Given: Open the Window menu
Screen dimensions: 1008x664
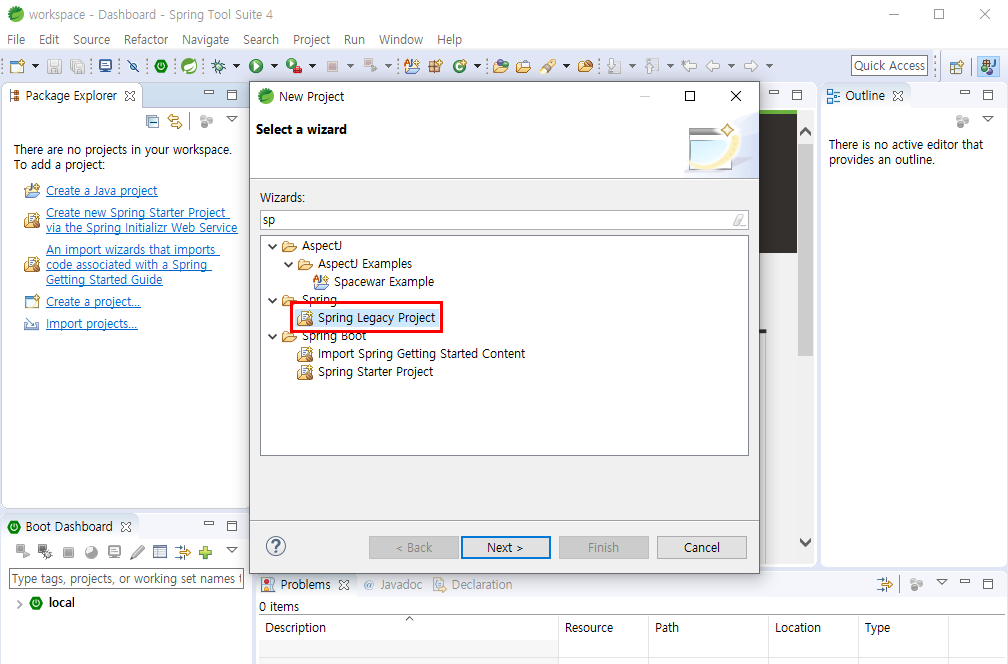Looking at the screenshot, I should point(400,40).
